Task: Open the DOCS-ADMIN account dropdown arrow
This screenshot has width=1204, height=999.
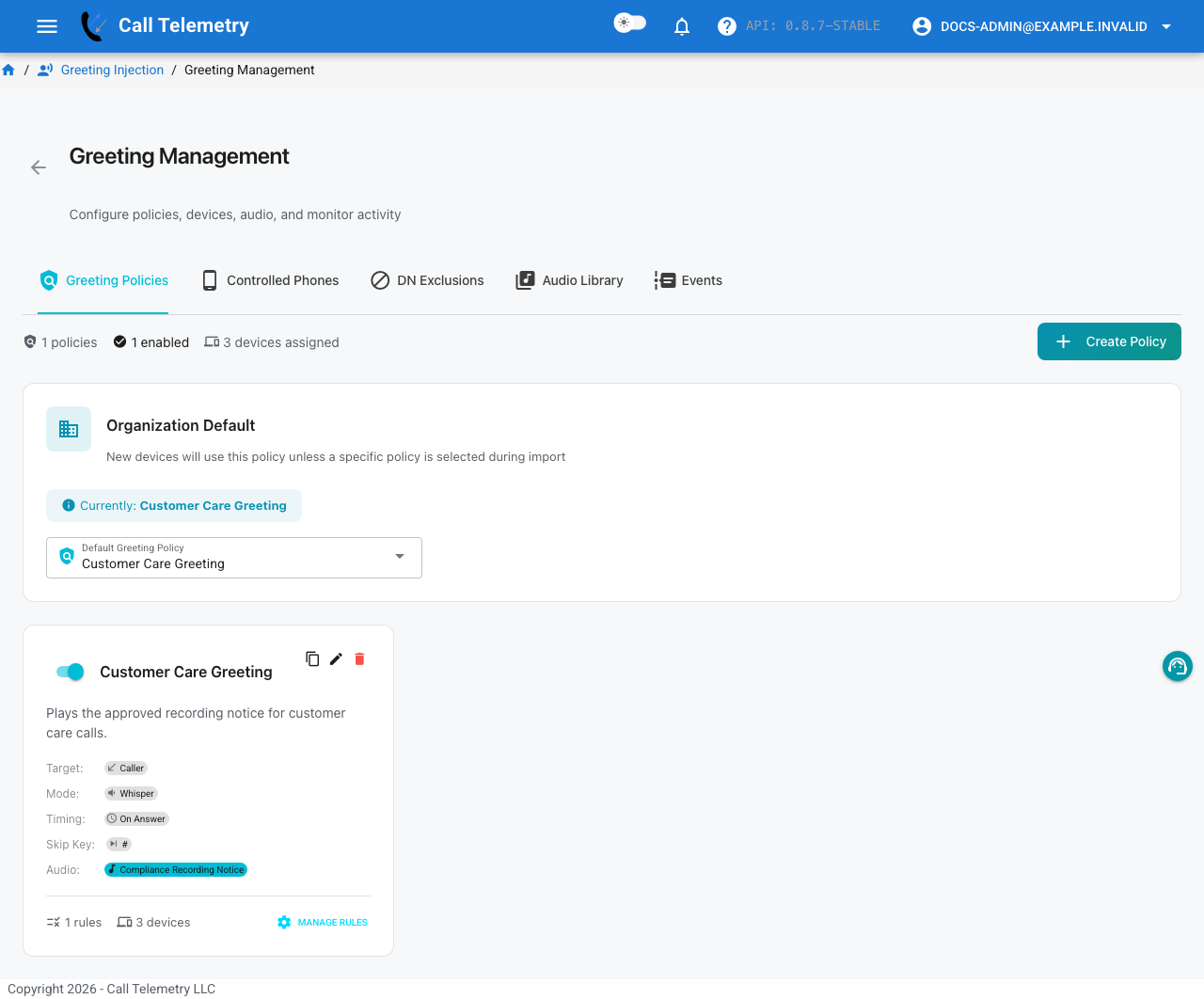Action: (x=1166, y=26)
